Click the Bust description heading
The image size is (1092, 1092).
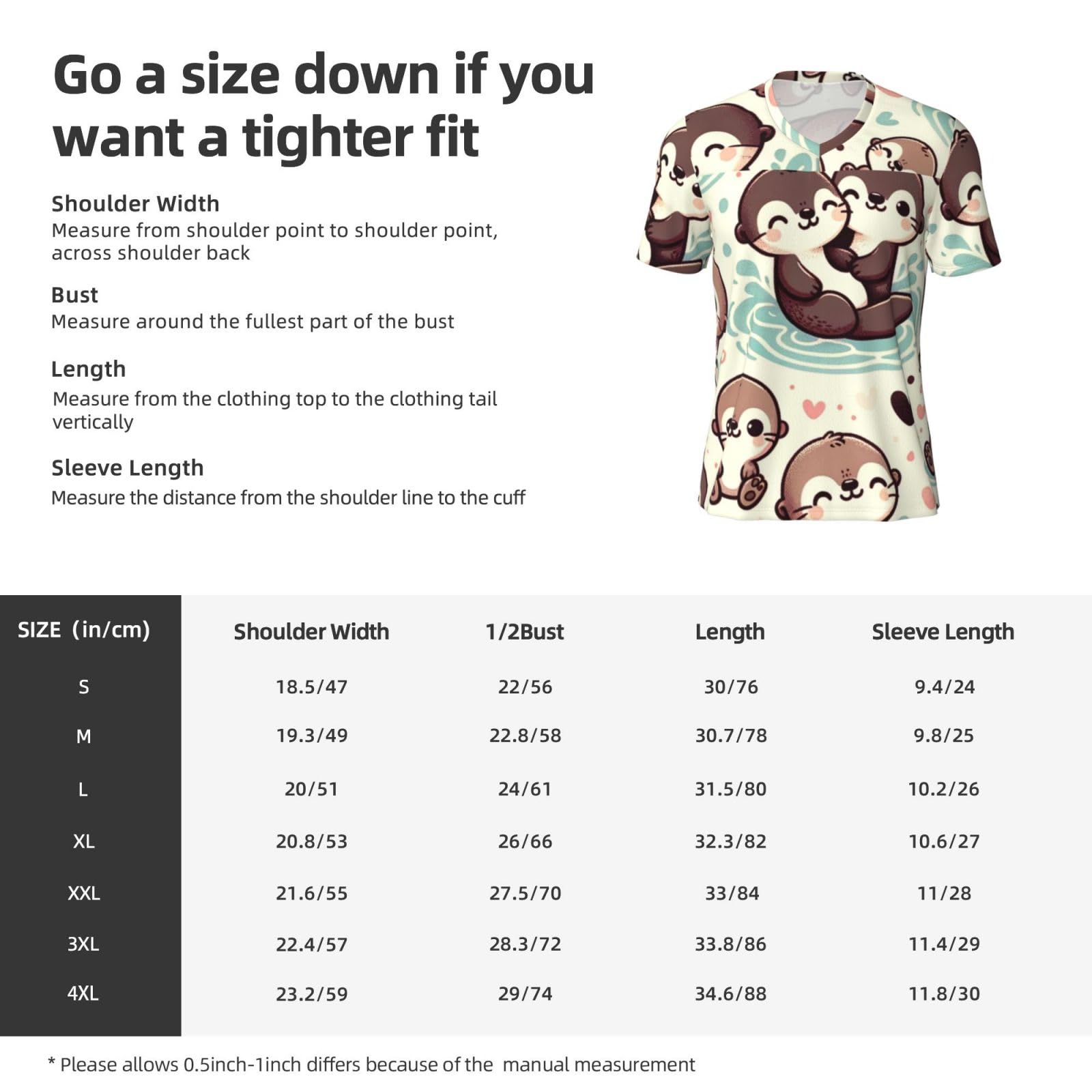coord(74,296)
